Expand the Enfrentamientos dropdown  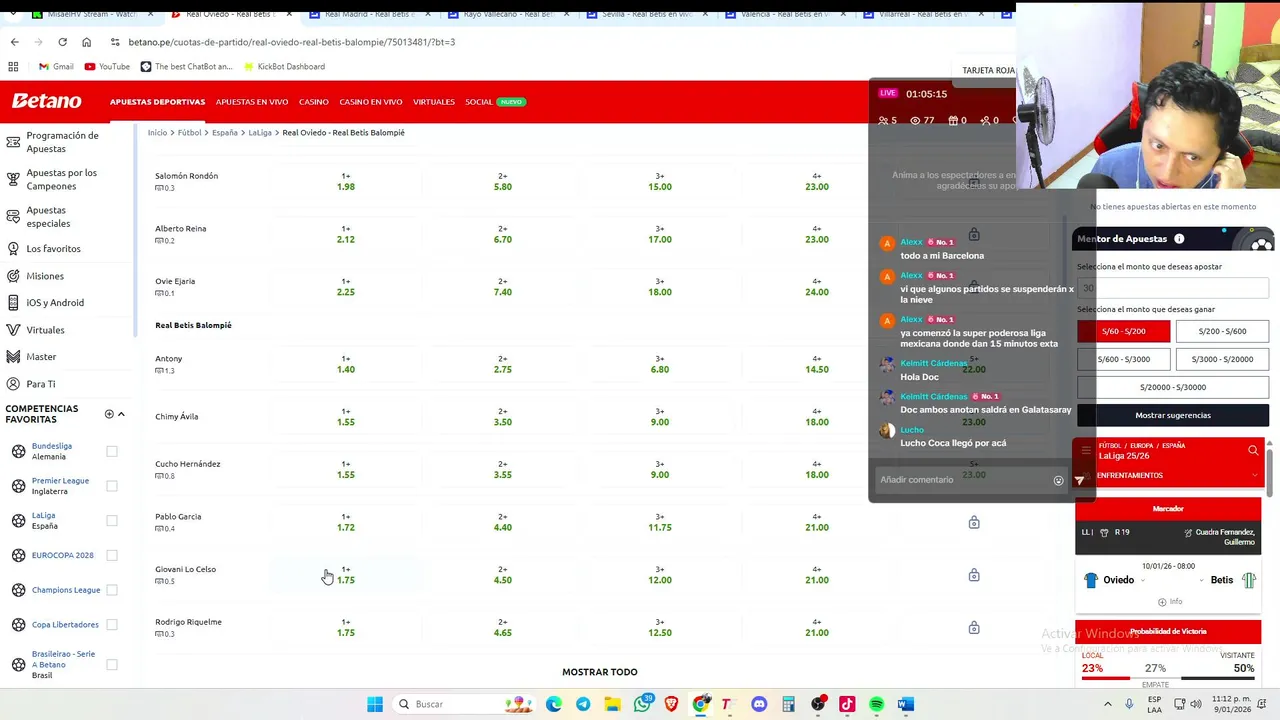coord(1253,476)
